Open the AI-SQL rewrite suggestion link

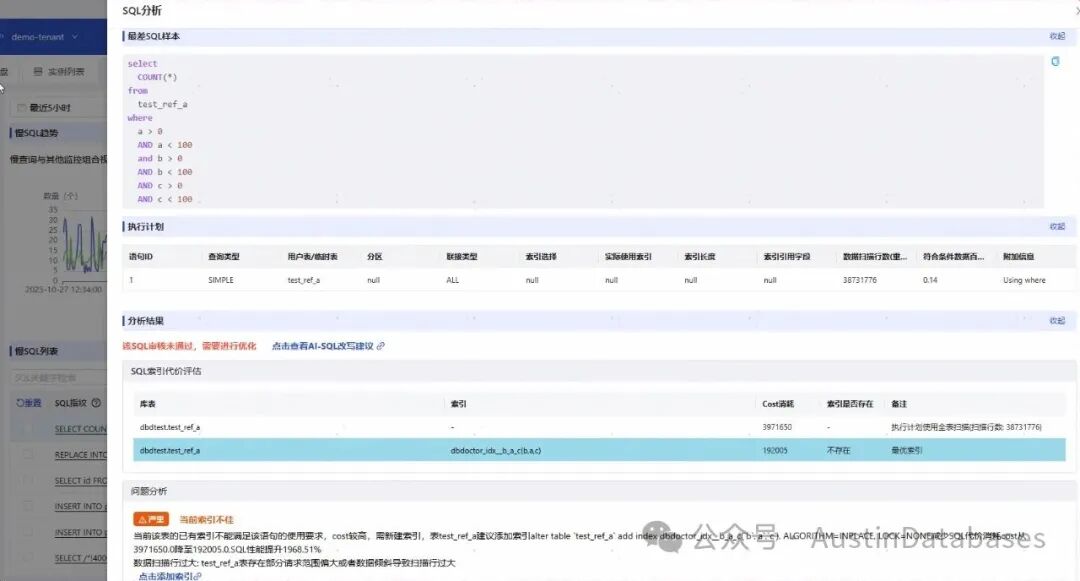(x=328, y=346)
